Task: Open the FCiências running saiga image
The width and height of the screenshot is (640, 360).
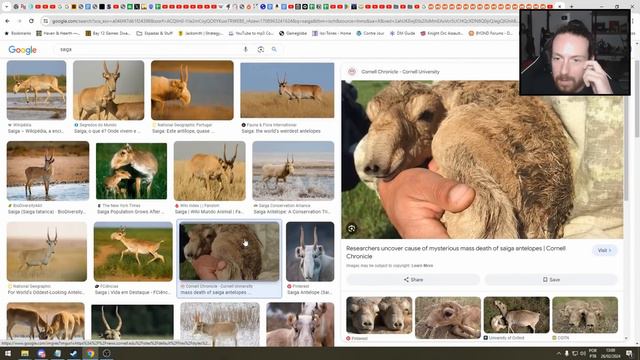Action: tap(133, 251)
